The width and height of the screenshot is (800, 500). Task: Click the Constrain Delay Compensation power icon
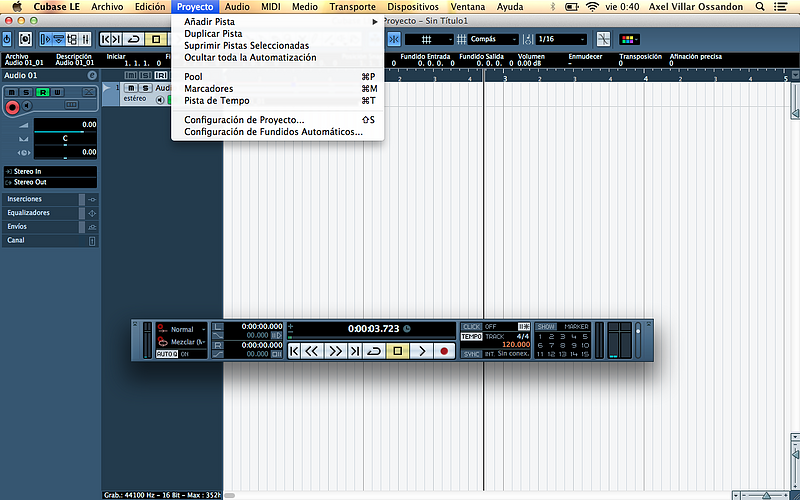click(7, 39)
